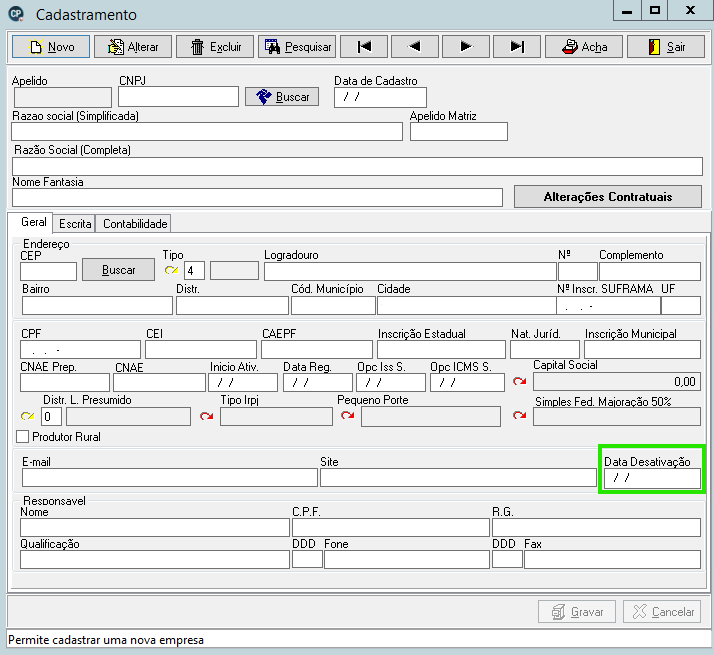Image resolution: width=714 pixels, height=655 pixels.
Task: Click the Novo button to create a new company
Action: pyautogui.click(x=51, y=47)
